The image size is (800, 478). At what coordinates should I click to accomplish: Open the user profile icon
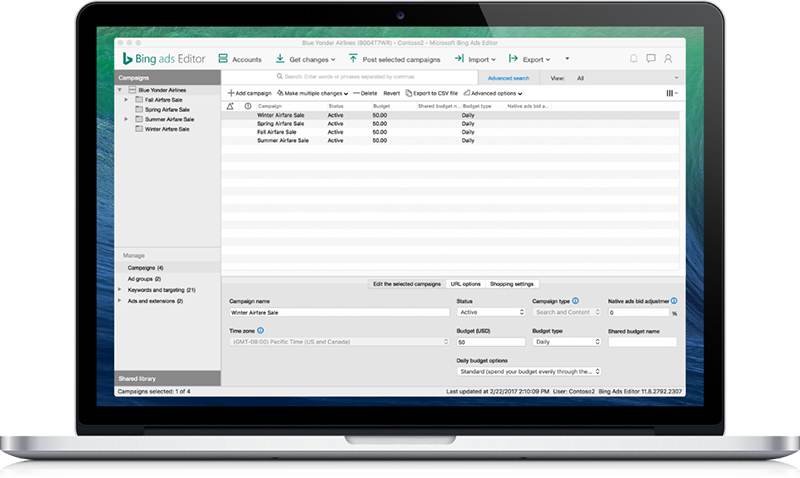pyautogui.click(x=668, y=59)
